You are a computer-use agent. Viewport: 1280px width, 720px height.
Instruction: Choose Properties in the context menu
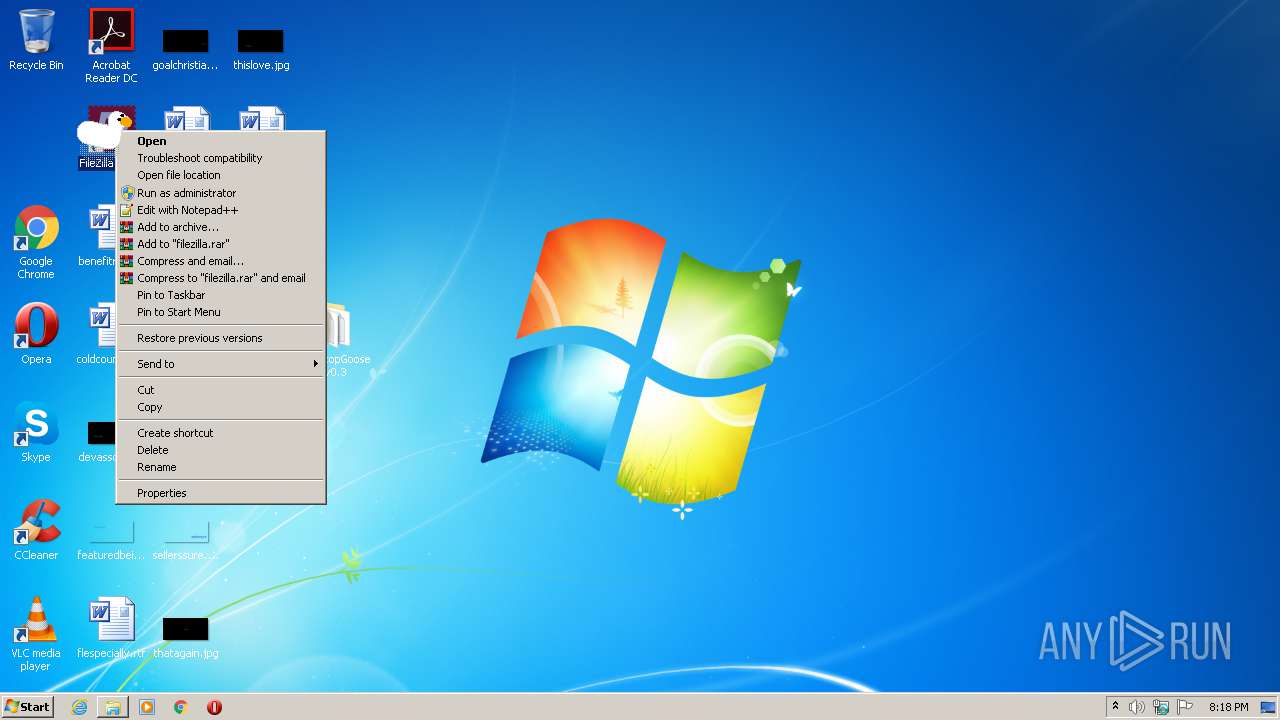(x=221, y=493)
